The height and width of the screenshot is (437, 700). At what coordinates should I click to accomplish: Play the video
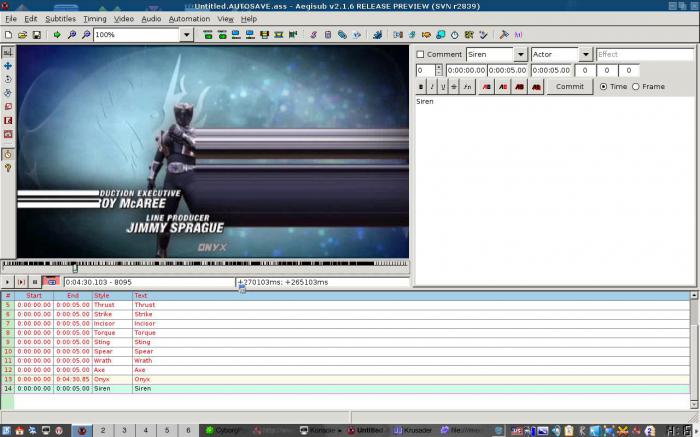pos(7,282)
